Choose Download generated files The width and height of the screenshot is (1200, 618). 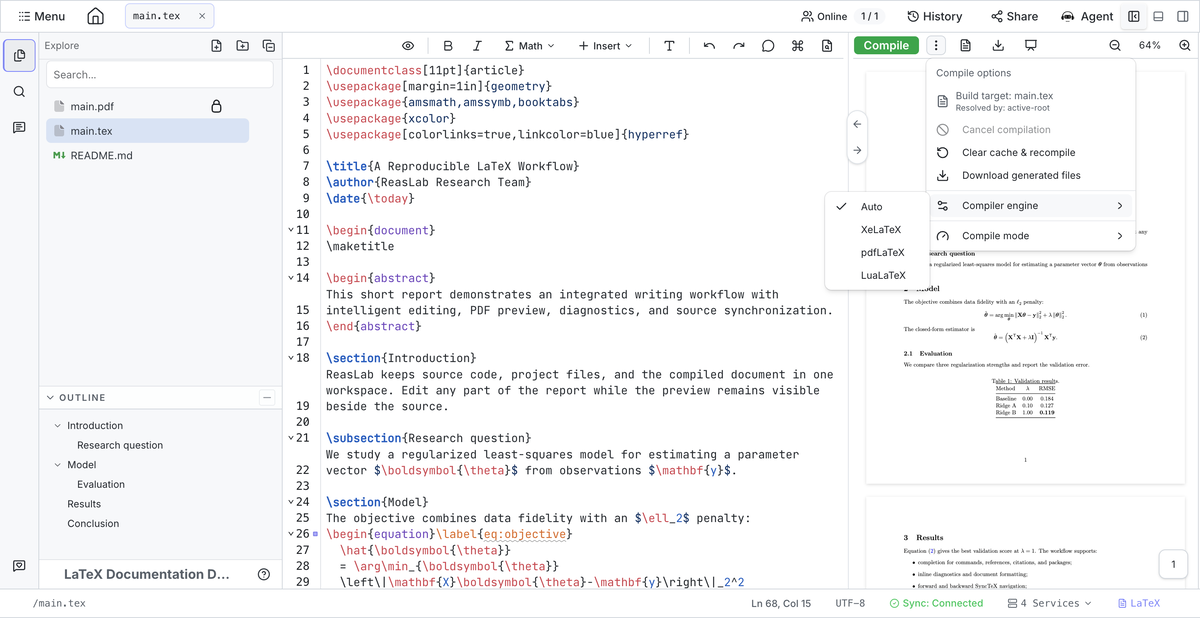(x=1030, y=176)
